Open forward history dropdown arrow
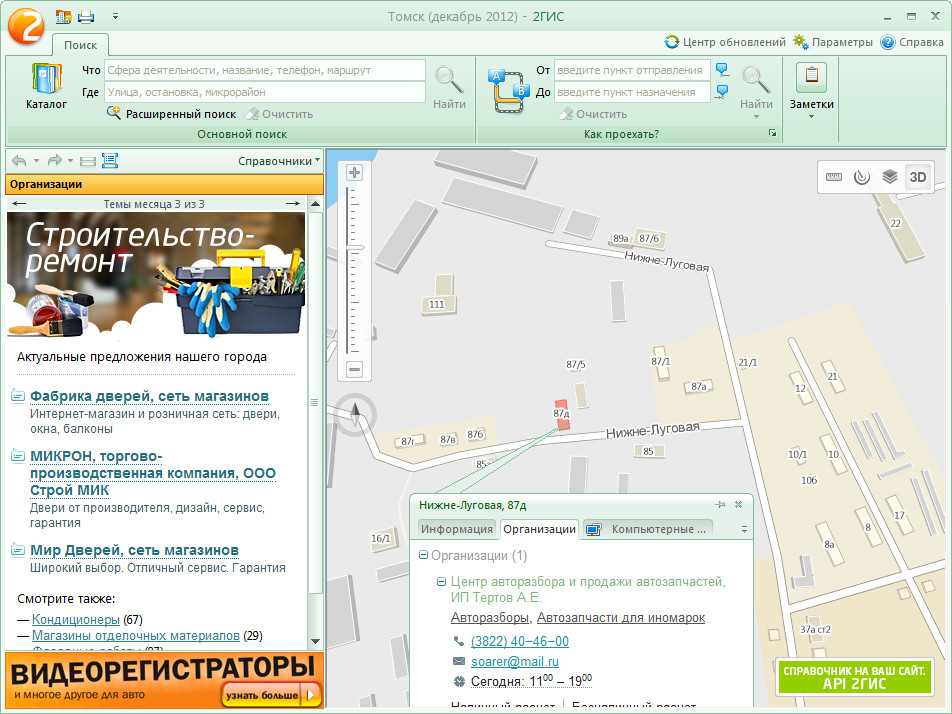The image size is (952, 714). 70,161
